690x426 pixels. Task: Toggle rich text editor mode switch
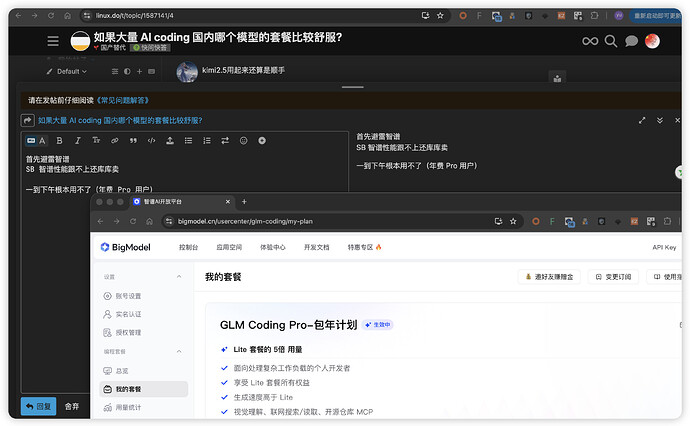point(36,141)
